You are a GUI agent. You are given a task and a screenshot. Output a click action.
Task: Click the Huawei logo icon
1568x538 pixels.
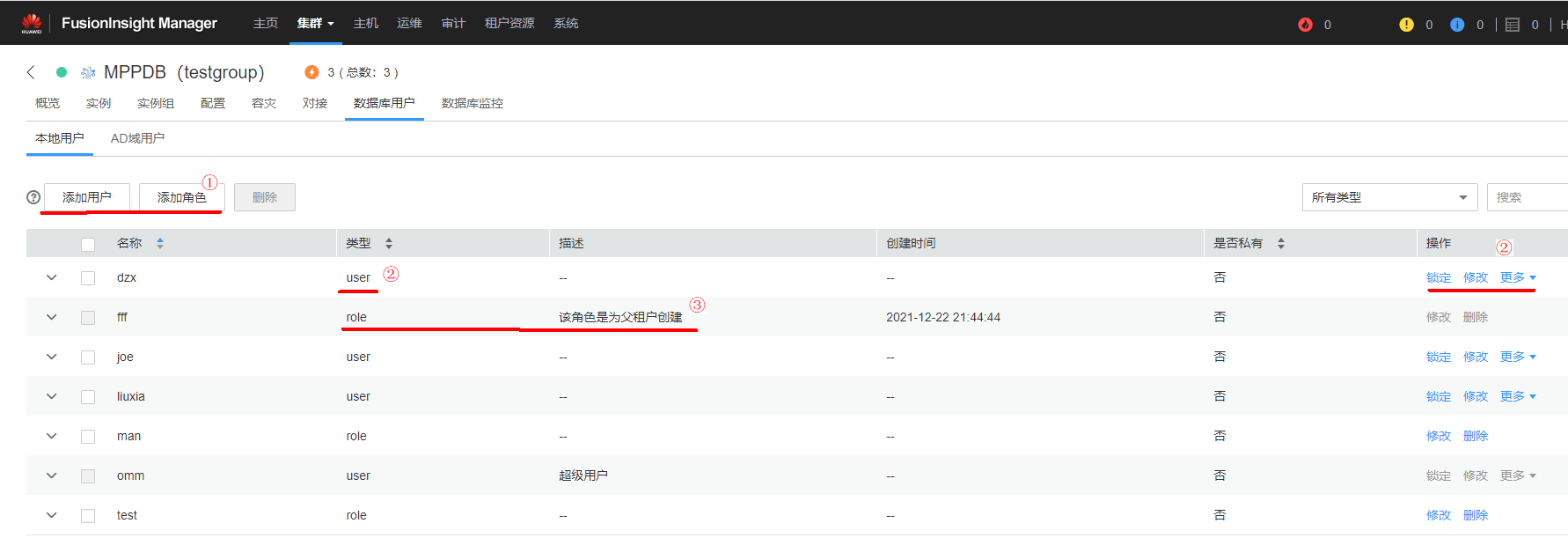(32, 23)
